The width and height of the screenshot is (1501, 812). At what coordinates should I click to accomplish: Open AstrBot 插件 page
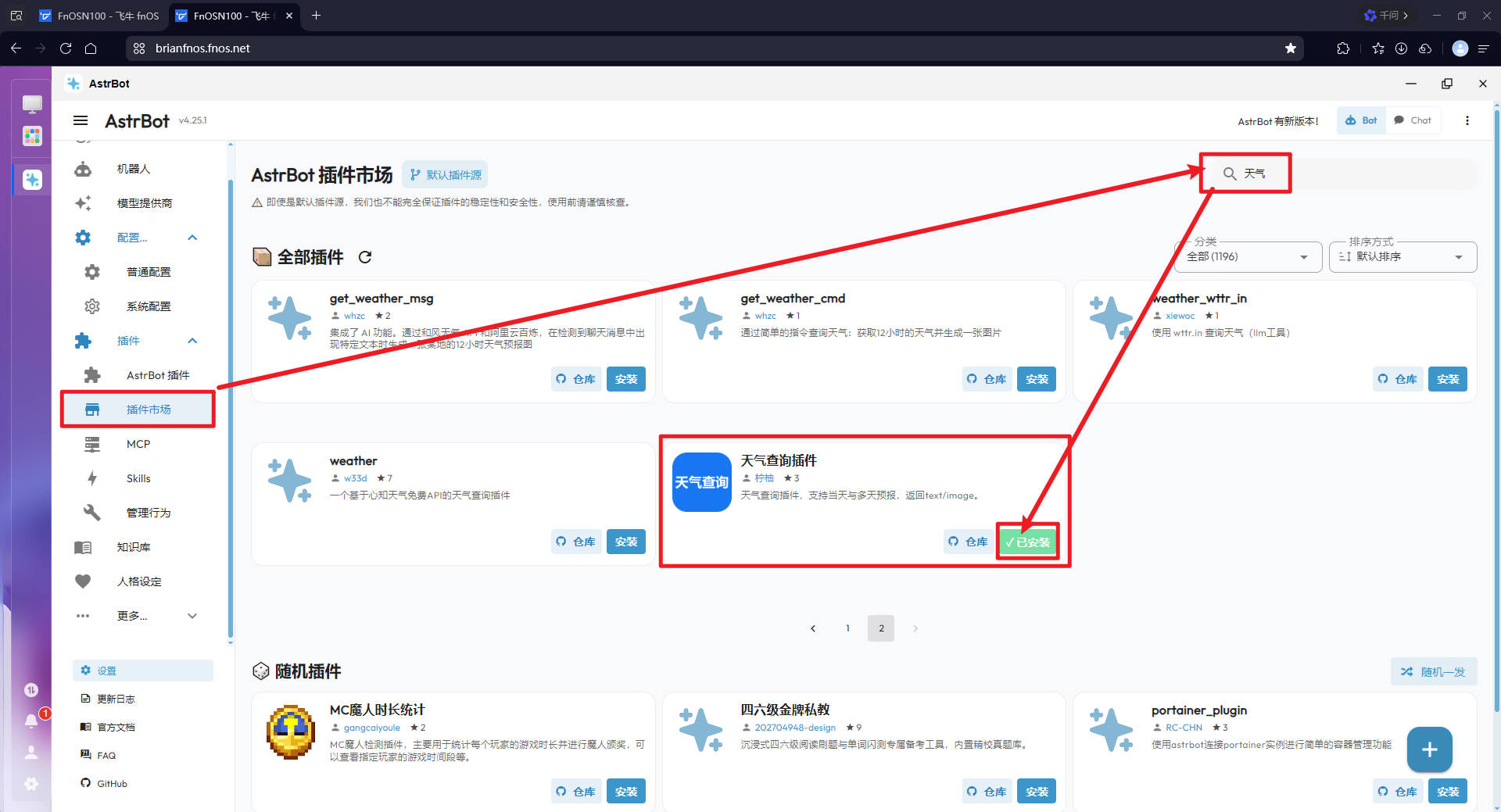click(x=158, y=375)
